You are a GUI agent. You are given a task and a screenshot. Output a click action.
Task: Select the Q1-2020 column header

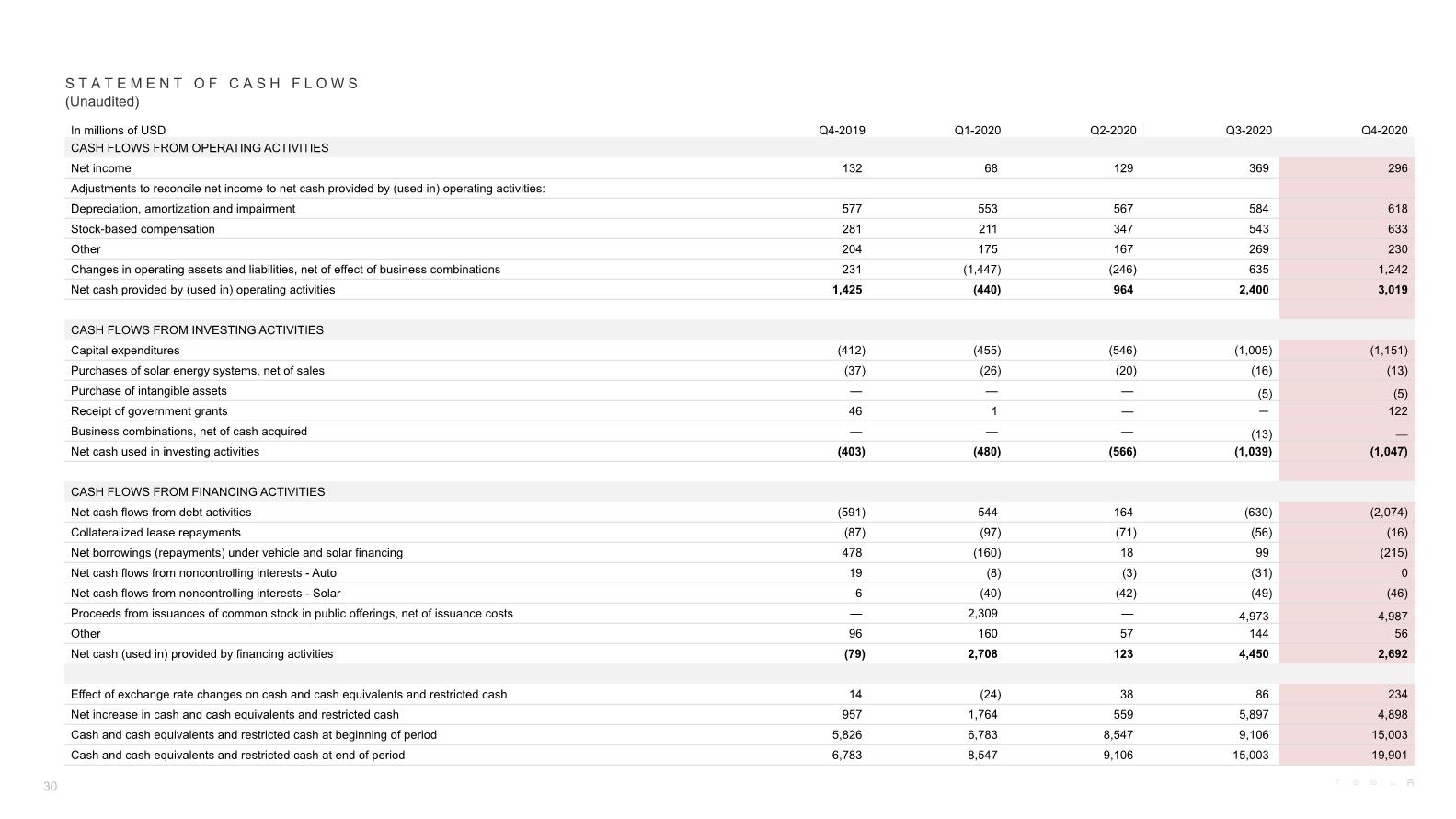click(x=978, y=130)
